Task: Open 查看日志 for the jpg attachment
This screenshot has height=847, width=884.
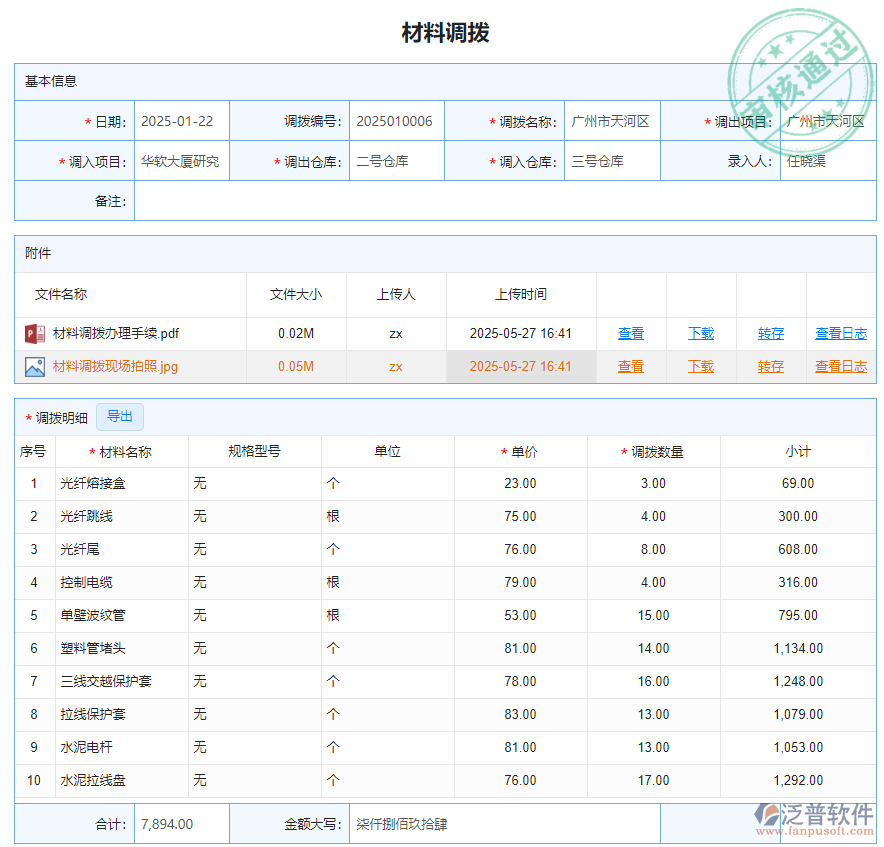Action: [x=840, y=367]
